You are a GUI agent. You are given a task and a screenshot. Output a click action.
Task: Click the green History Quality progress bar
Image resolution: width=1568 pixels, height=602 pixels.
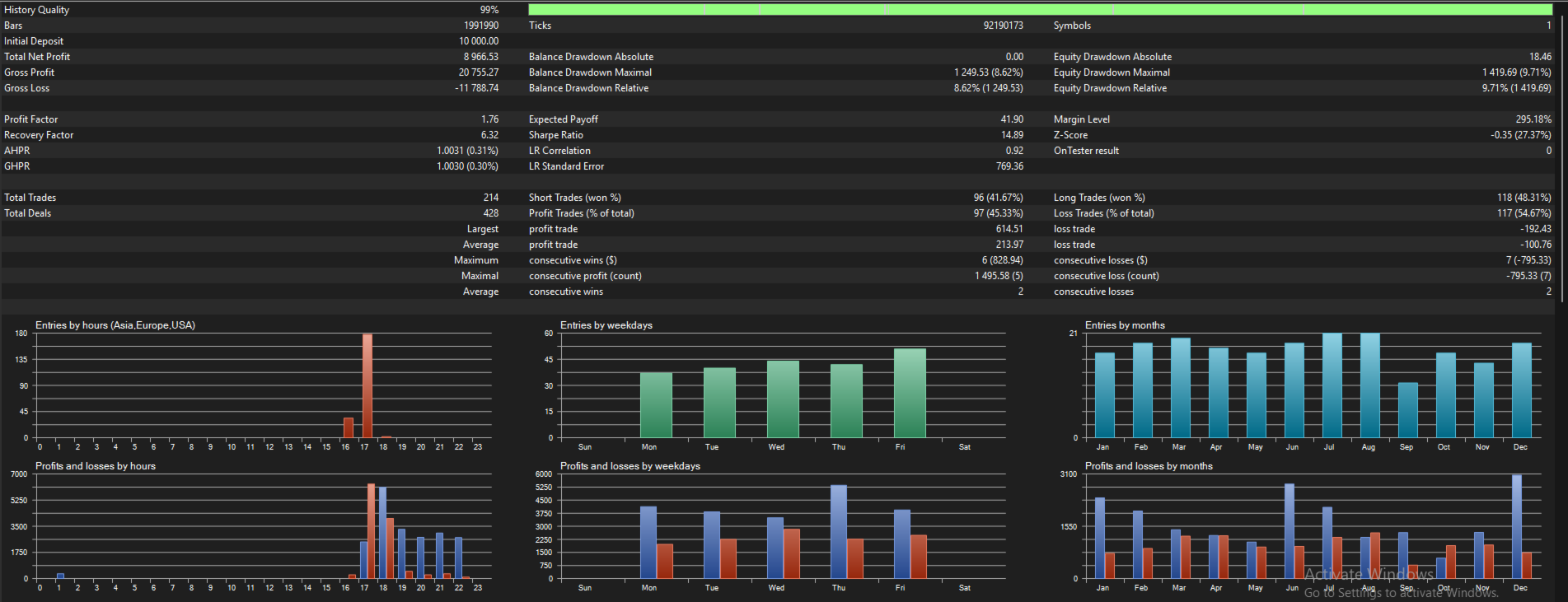(1040, 10)
